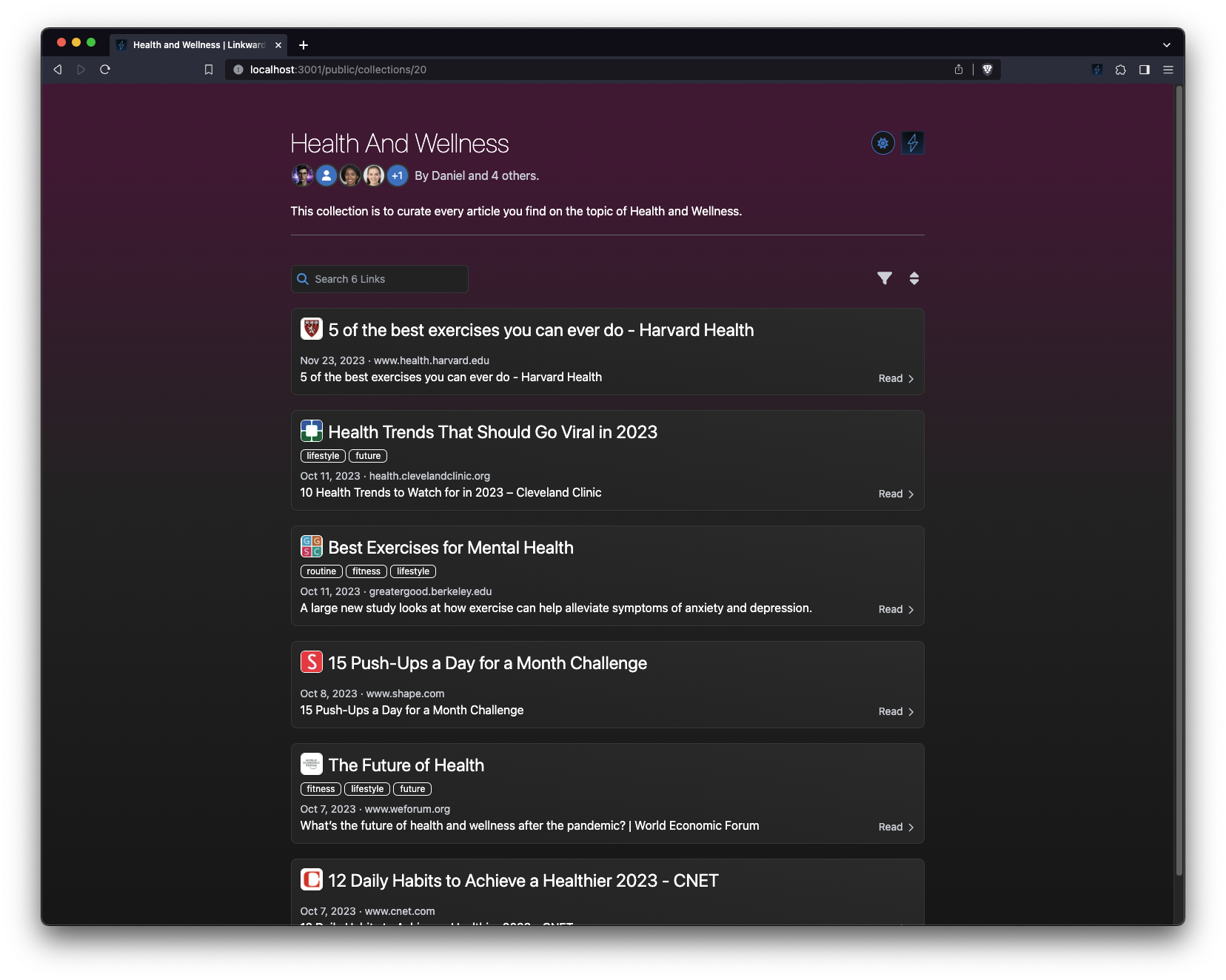Click the sort order icon
The height and width of the screenshot is (980, 1226).
pos(914,279)
